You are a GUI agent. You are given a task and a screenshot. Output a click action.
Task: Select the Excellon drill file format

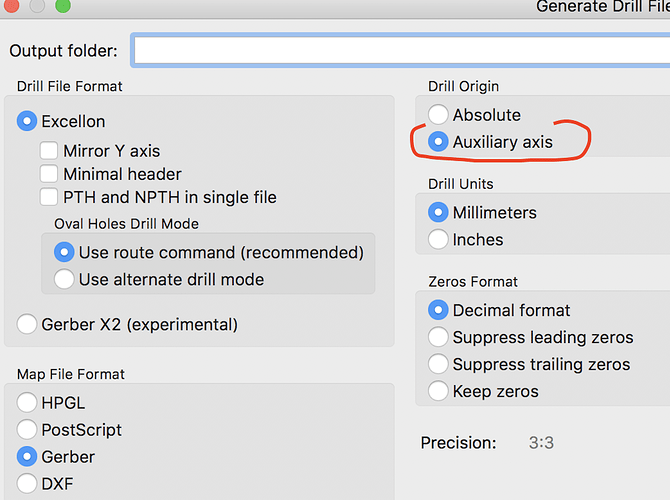(28, 121)
